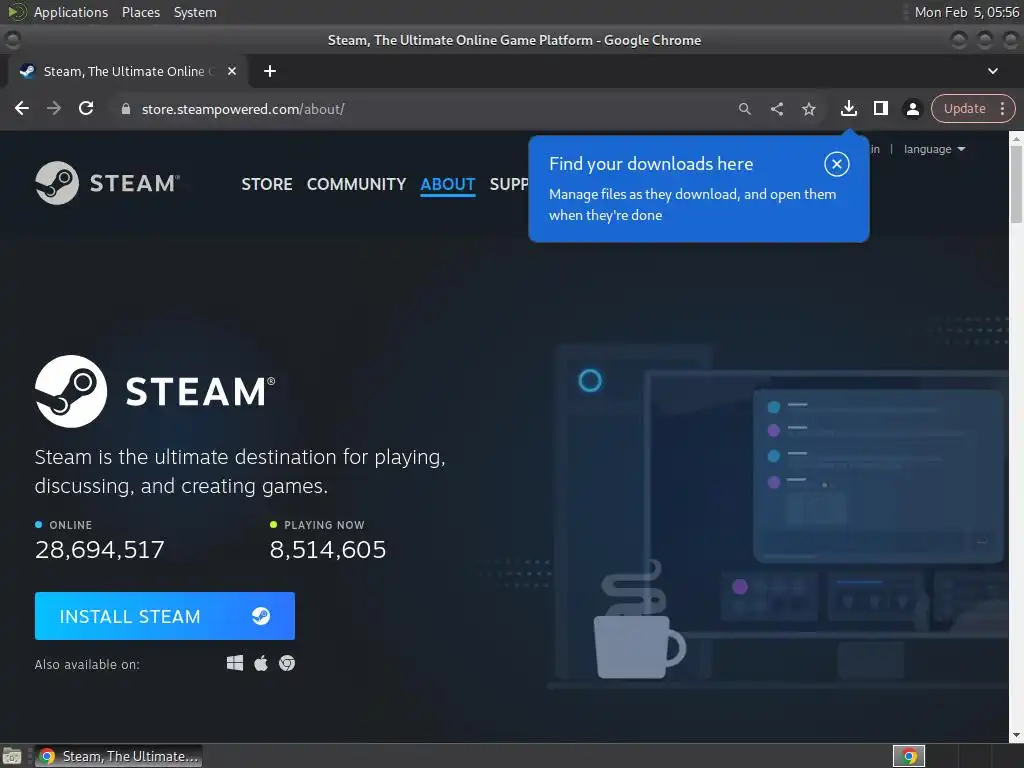The height and width of the screenshot is (768, 1024).
Task: Click the lock icon beside the URL
Action: coord(126,109)
